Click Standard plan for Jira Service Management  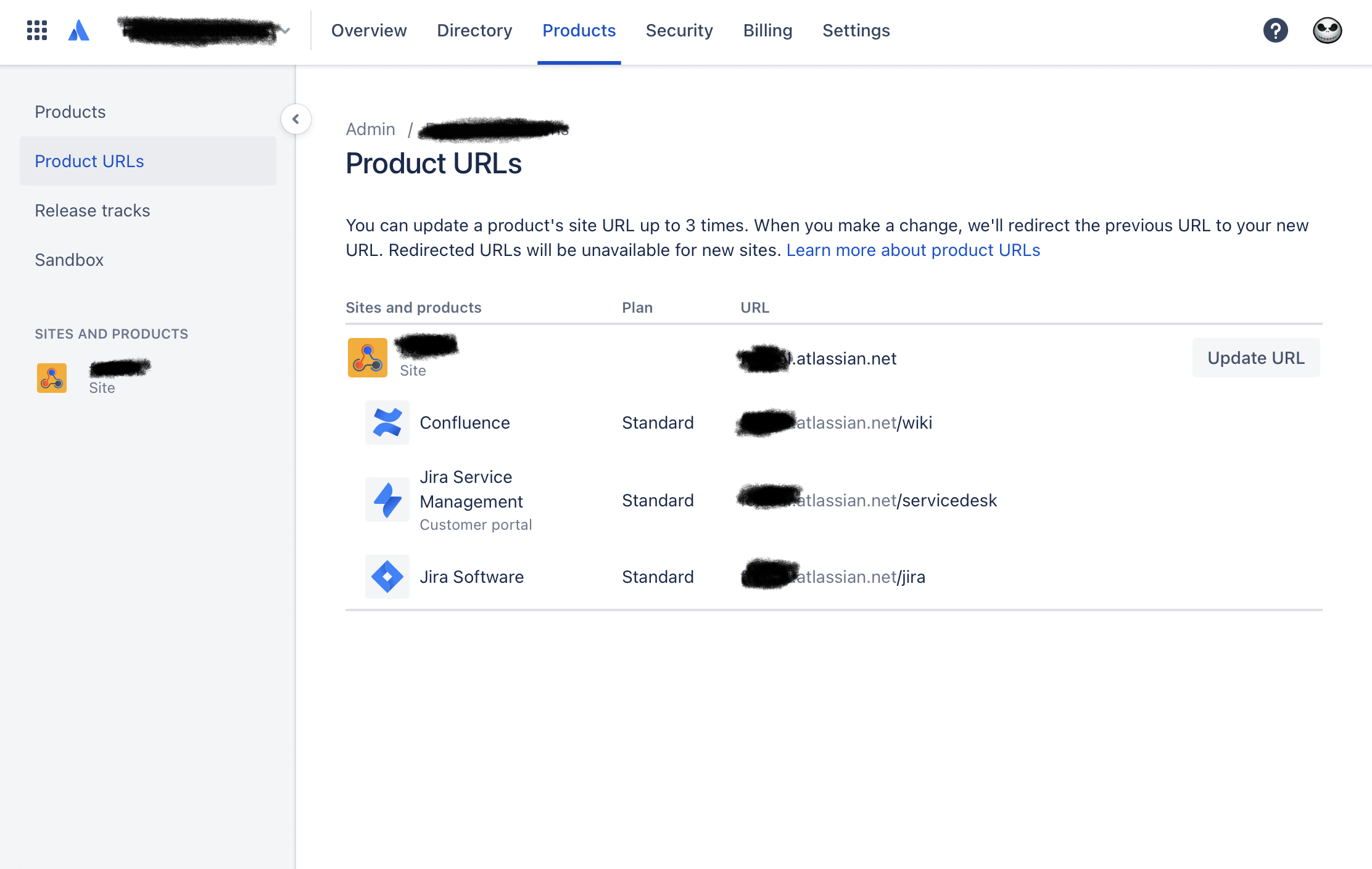(658, 500)
